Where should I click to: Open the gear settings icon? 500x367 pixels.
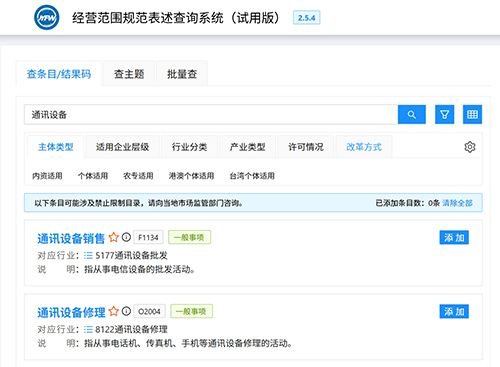pos(470,147)
